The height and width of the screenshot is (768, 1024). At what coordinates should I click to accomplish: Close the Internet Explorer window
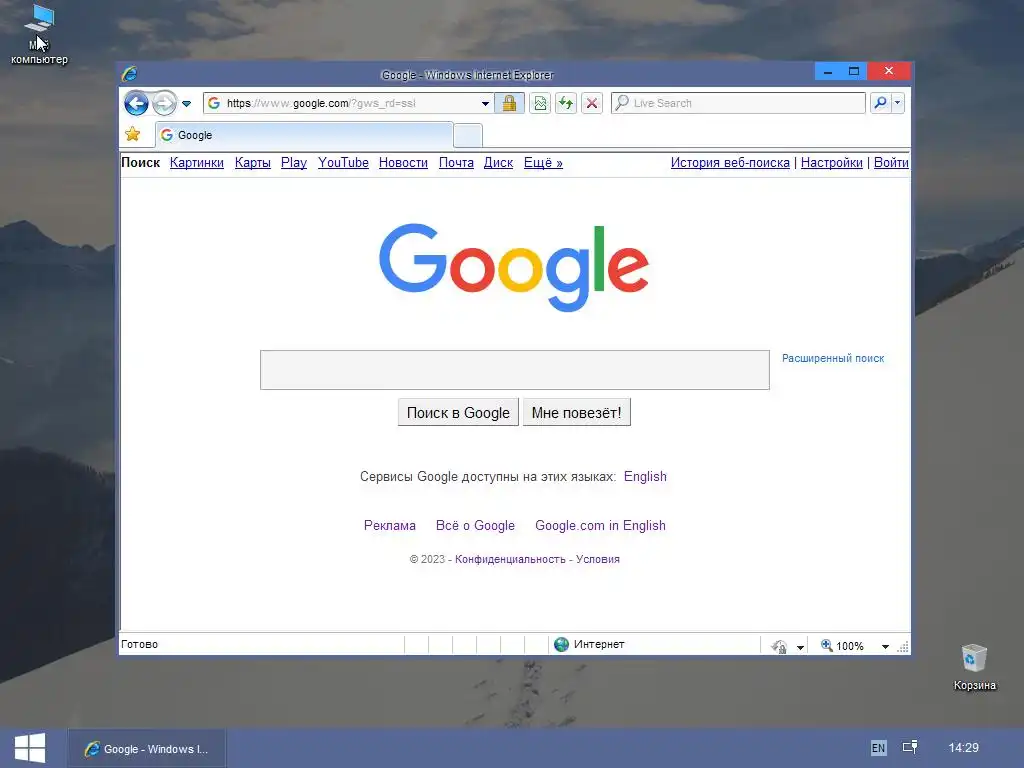tap(889, 71)
